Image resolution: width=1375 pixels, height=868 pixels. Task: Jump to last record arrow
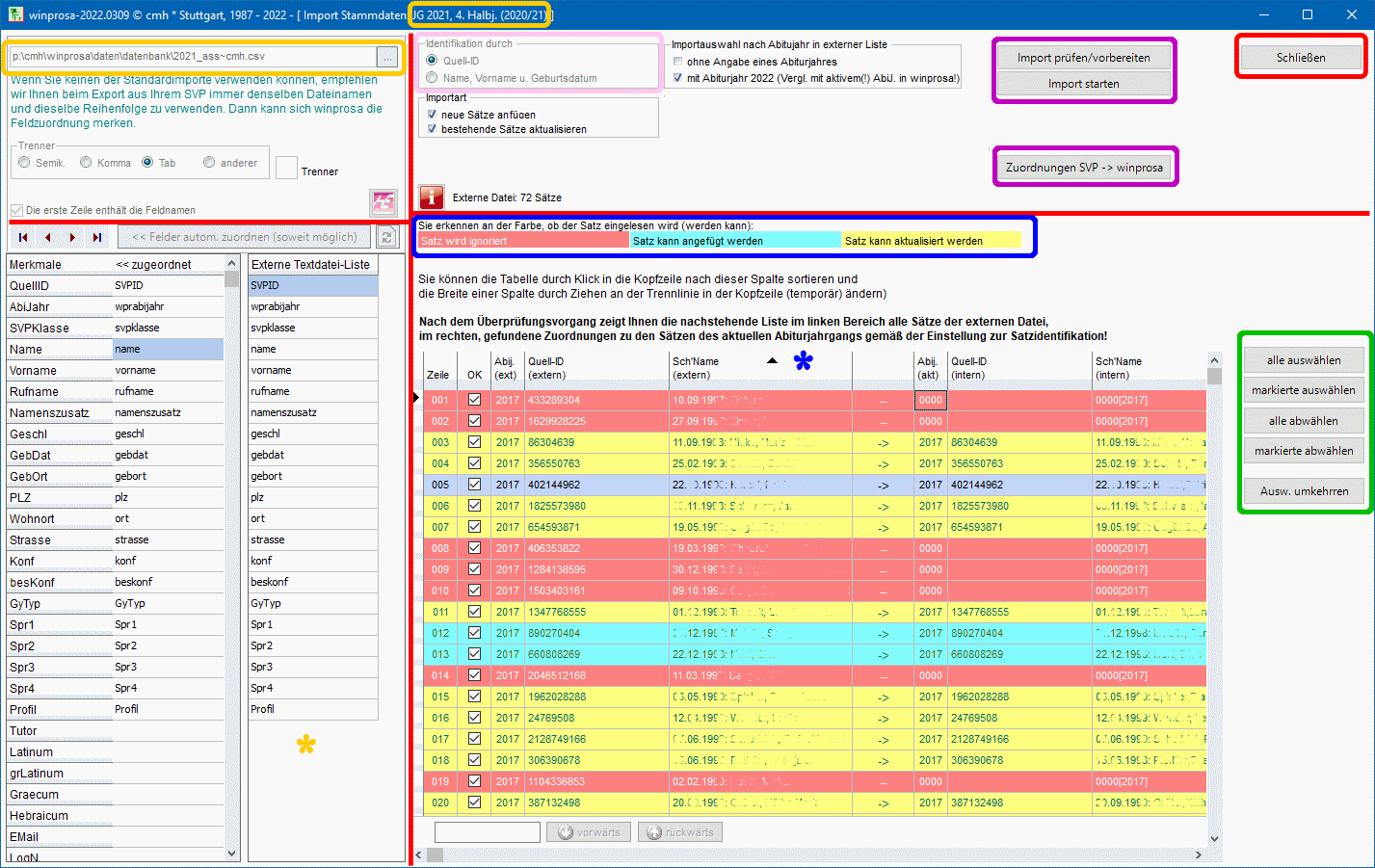point(96,237)
